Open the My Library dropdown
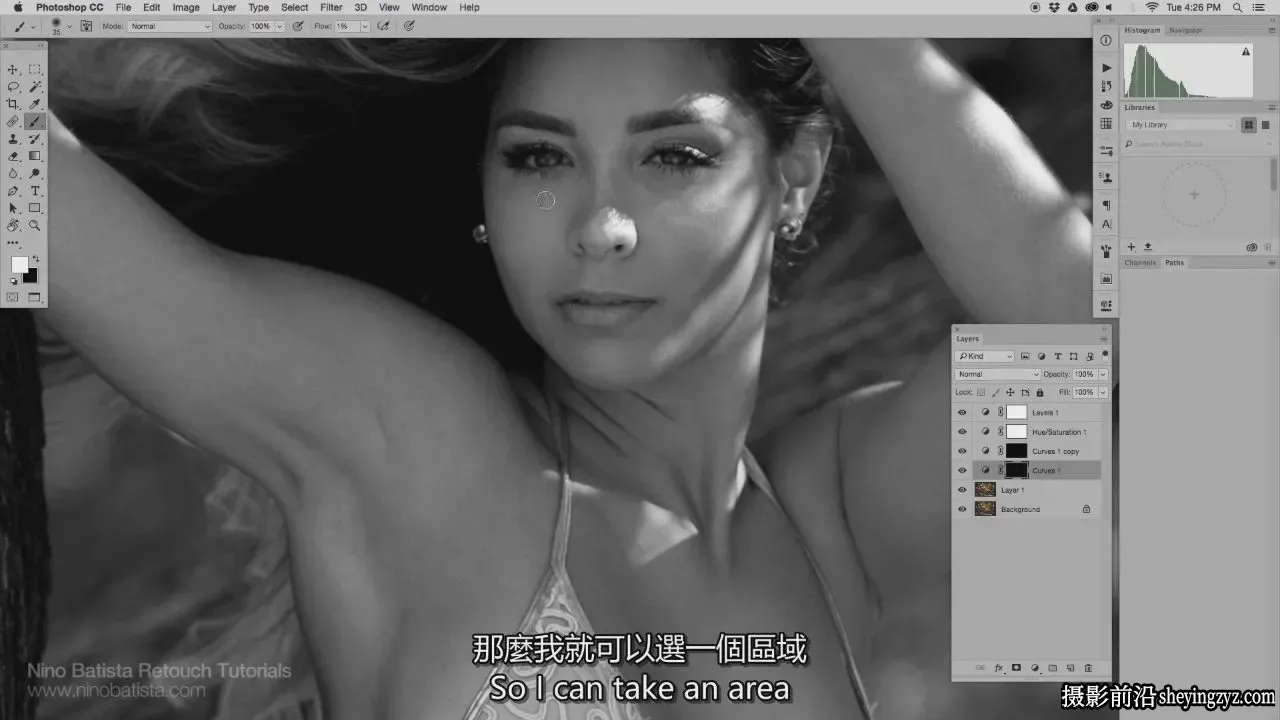Viewport: 1280px width, 720px height. pos(1182,125)
